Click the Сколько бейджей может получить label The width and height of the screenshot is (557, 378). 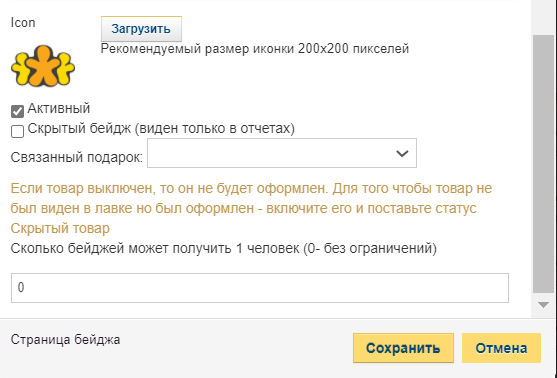pos(223,248)
